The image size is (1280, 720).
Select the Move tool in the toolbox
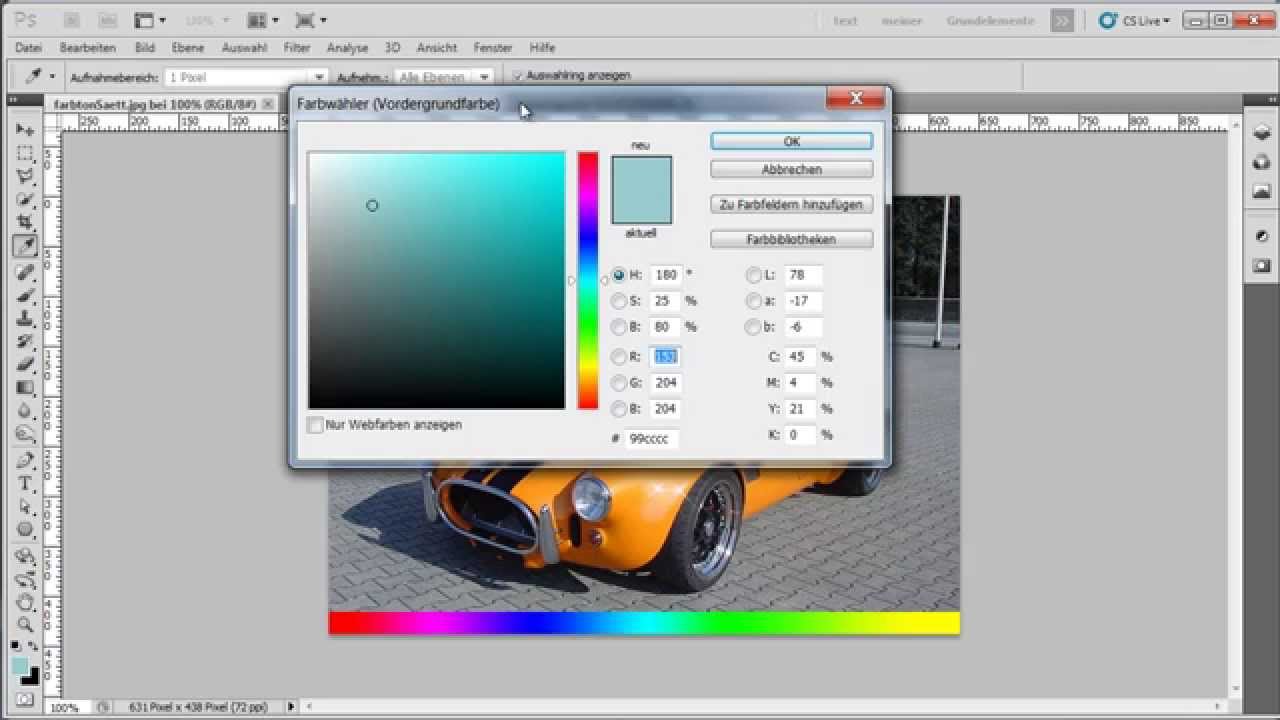coord(25,130)
